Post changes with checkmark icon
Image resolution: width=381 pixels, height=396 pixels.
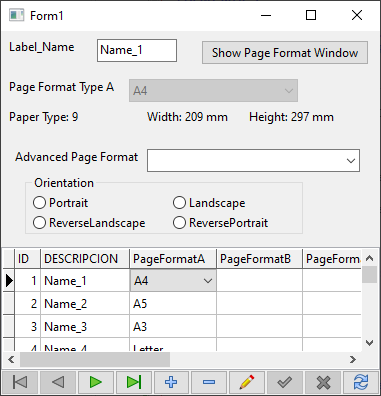tap(284, 382)
